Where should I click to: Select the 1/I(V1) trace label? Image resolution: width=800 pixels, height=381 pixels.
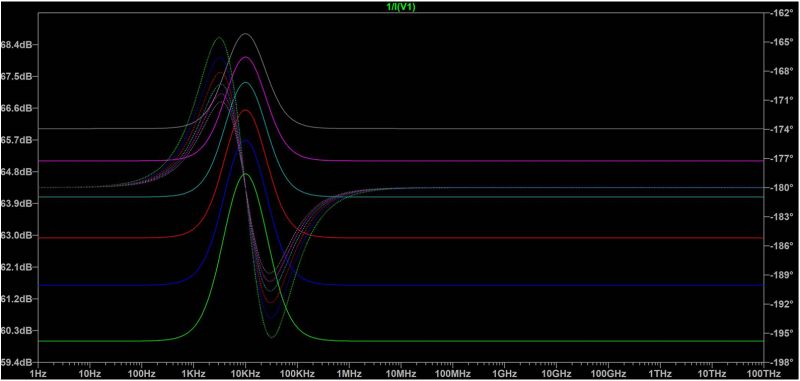[401, 8]
